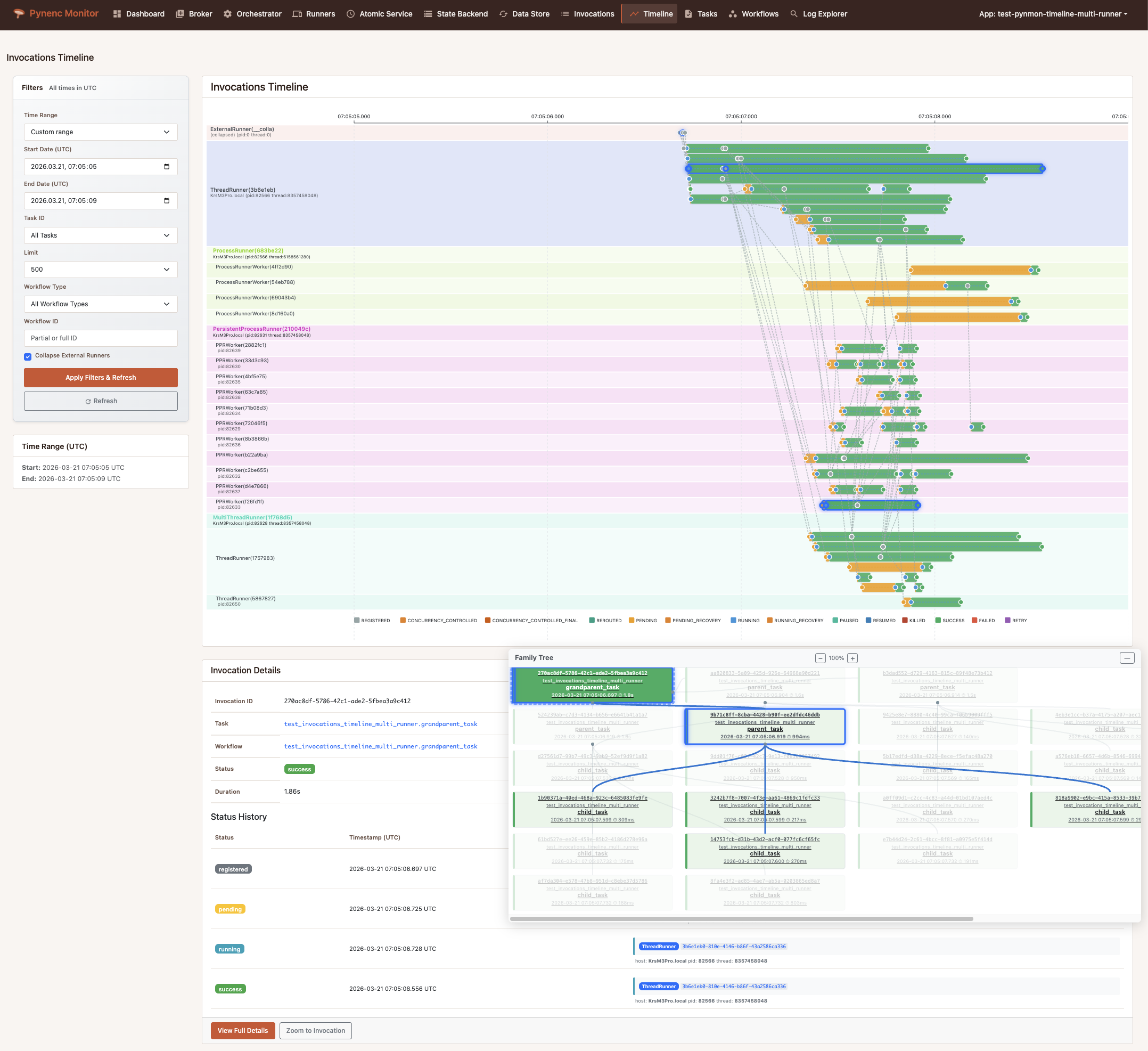Click Apply Filters & Refresh
The width and height of the screenshot is (1148, 1051).
click(x=100, y=377)
